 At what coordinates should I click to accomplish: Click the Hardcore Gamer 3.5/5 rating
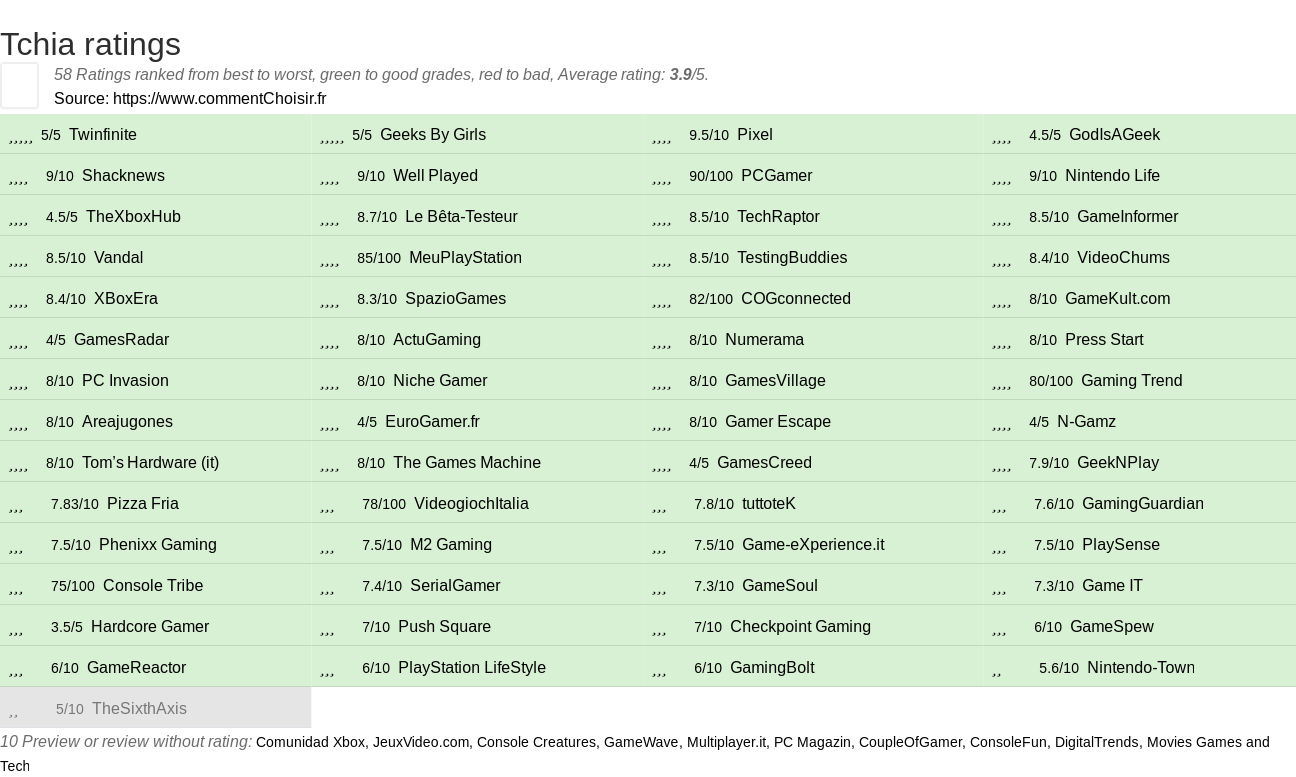pos(155,626)
